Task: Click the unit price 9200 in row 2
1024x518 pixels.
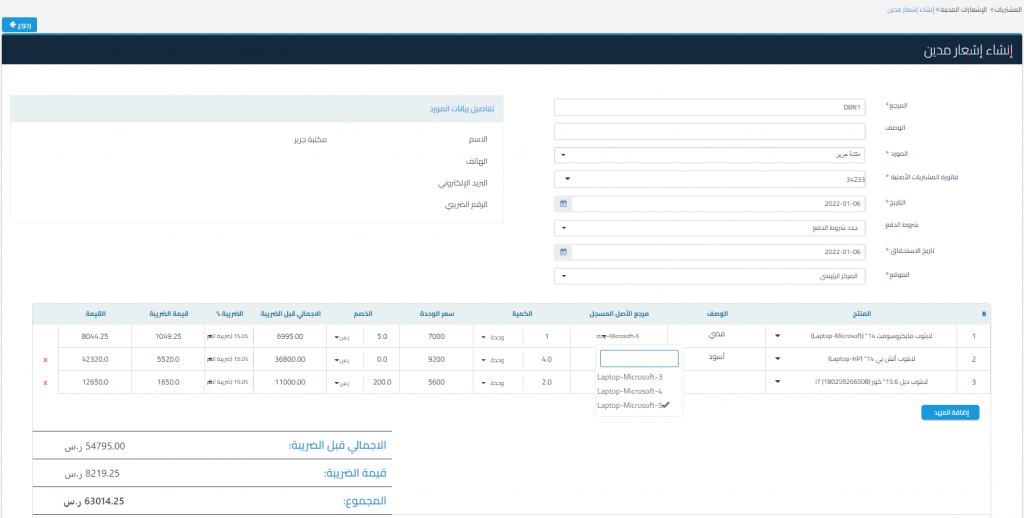Action: pos(436,359)
